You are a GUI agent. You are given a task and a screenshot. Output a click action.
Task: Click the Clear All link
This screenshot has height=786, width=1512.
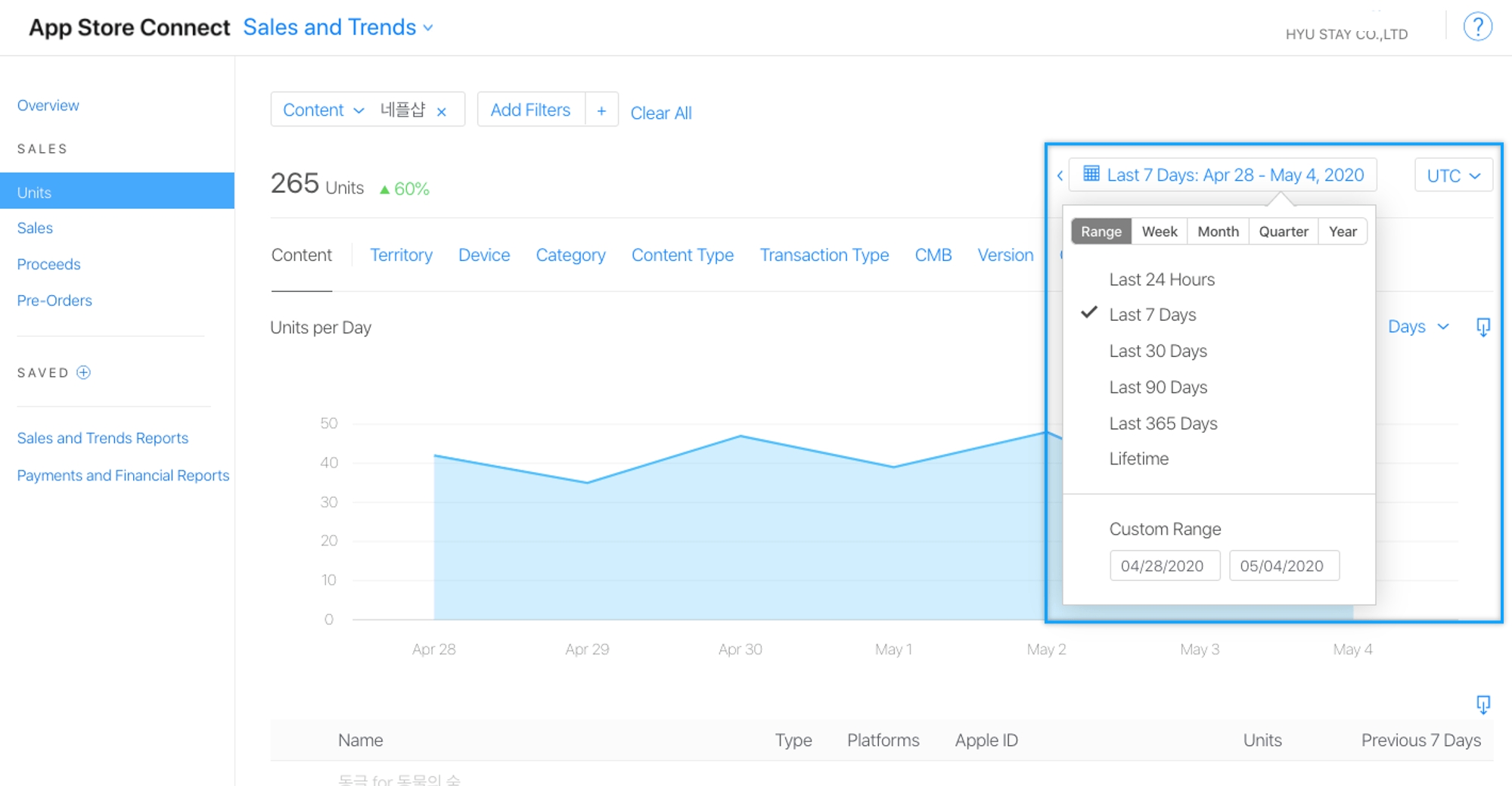[661, 113]
